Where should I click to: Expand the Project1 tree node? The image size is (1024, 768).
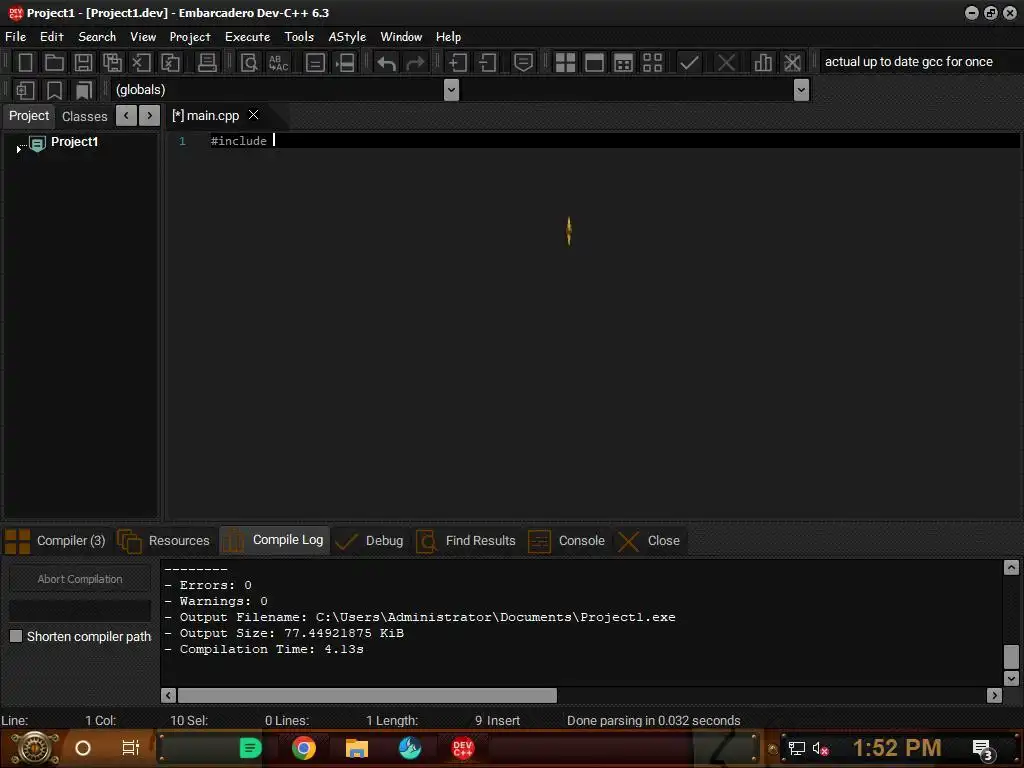[18, 150]
